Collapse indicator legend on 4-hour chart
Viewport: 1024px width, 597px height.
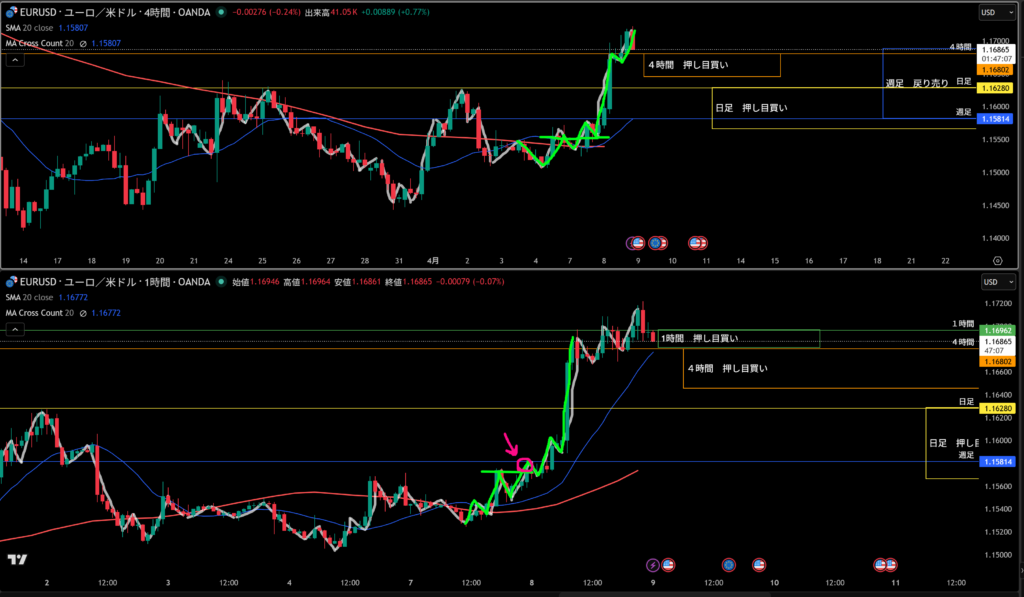pos(15,60)
